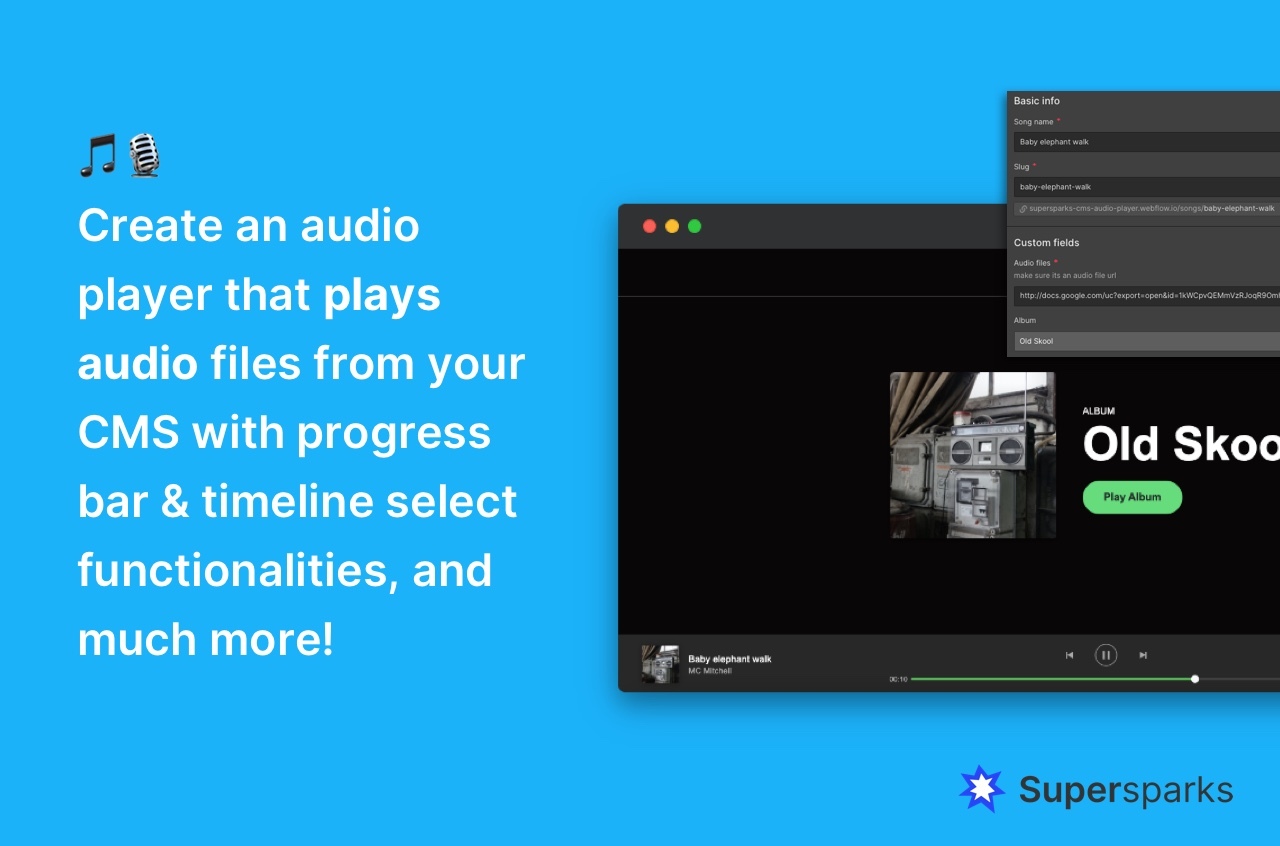Click the MC Mitchell artist name

pyautogui.click(x=710, y=671)
